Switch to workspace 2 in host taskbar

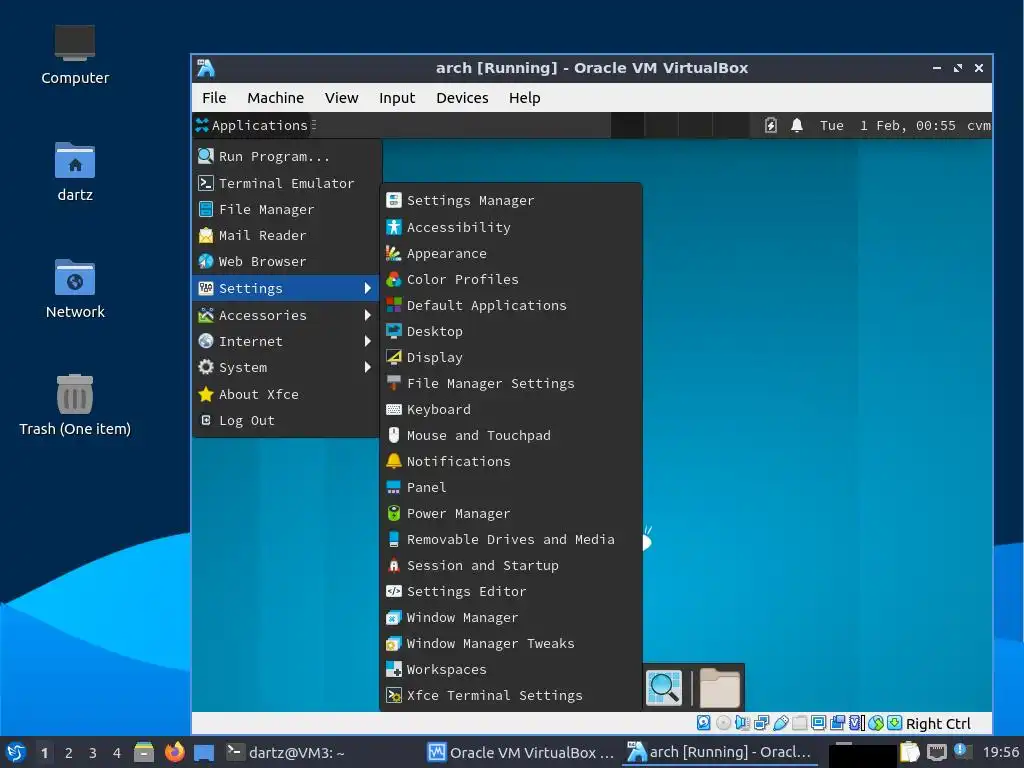[x=69, y=753]
